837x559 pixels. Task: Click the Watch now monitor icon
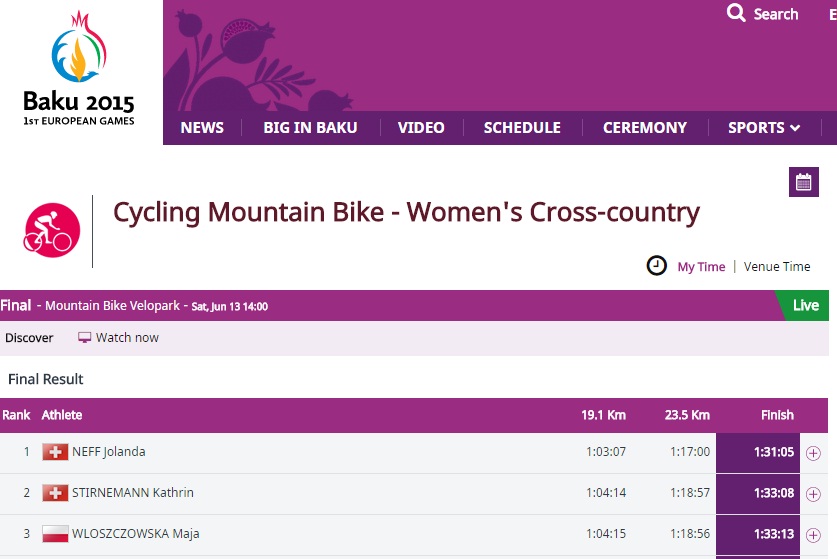[84, 337]
